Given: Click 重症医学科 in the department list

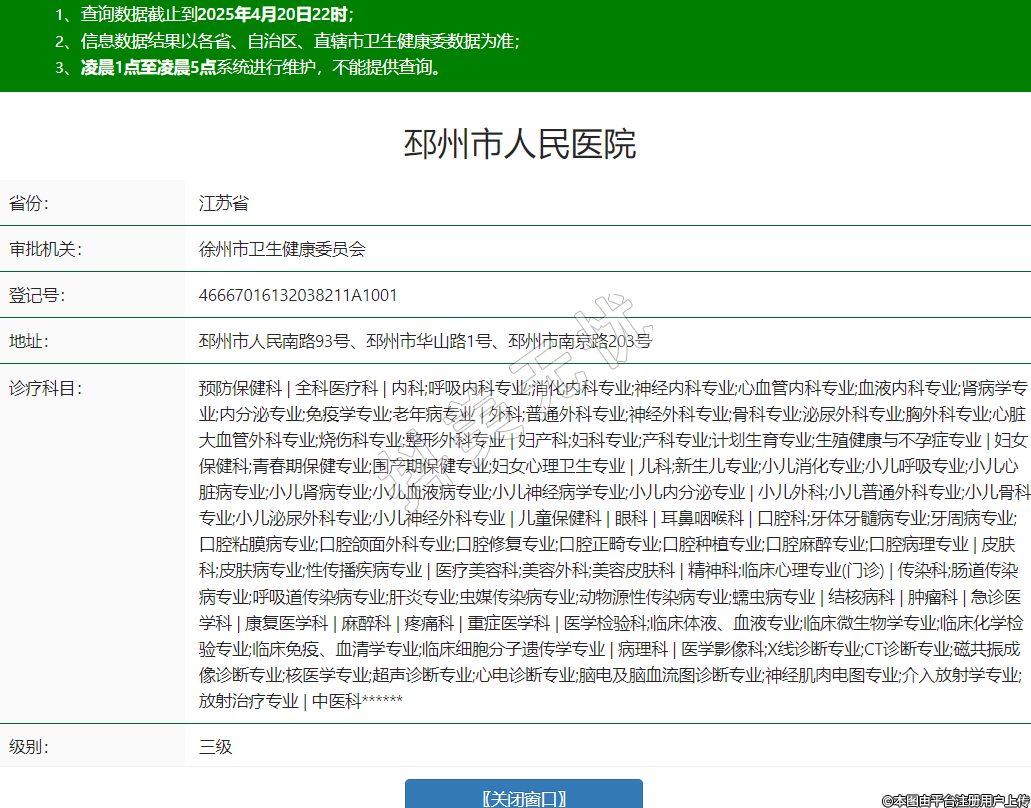Looking at the screenshot, I should (509, 622).
